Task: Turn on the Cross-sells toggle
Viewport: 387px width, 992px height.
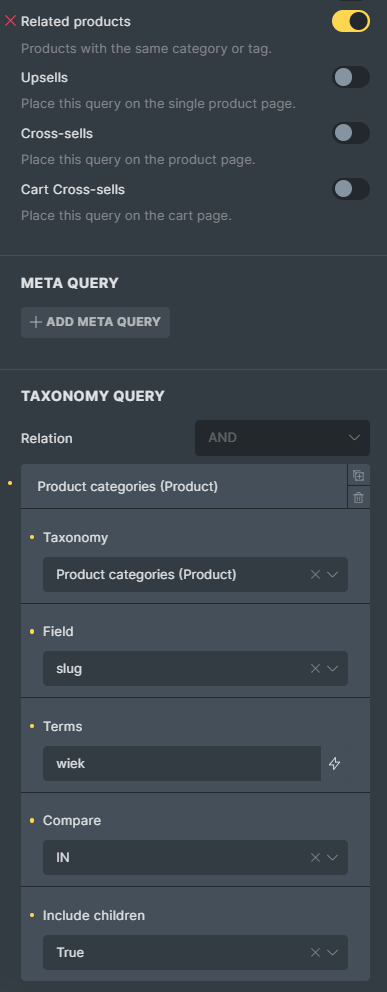Action: 351,133
